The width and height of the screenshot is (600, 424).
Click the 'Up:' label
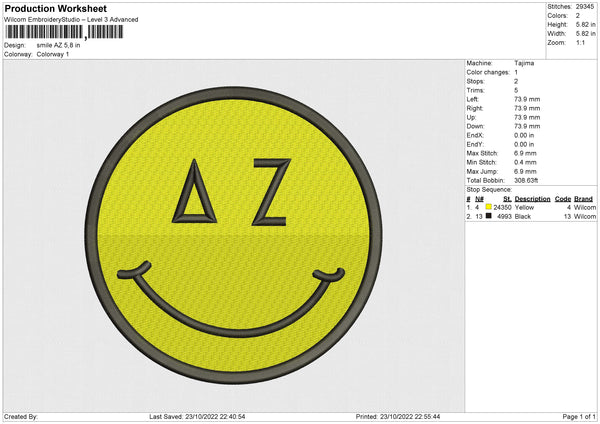tap(471, 117)
